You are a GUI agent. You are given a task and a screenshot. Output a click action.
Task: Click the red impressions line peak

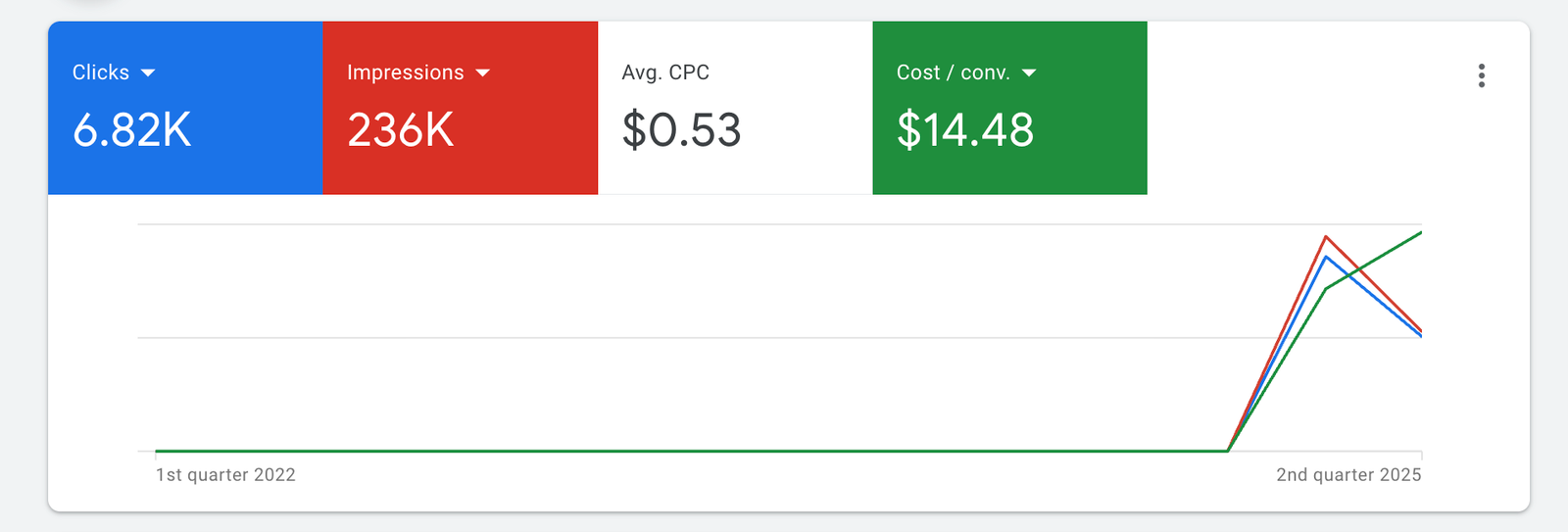click(x=1325, y=236)
